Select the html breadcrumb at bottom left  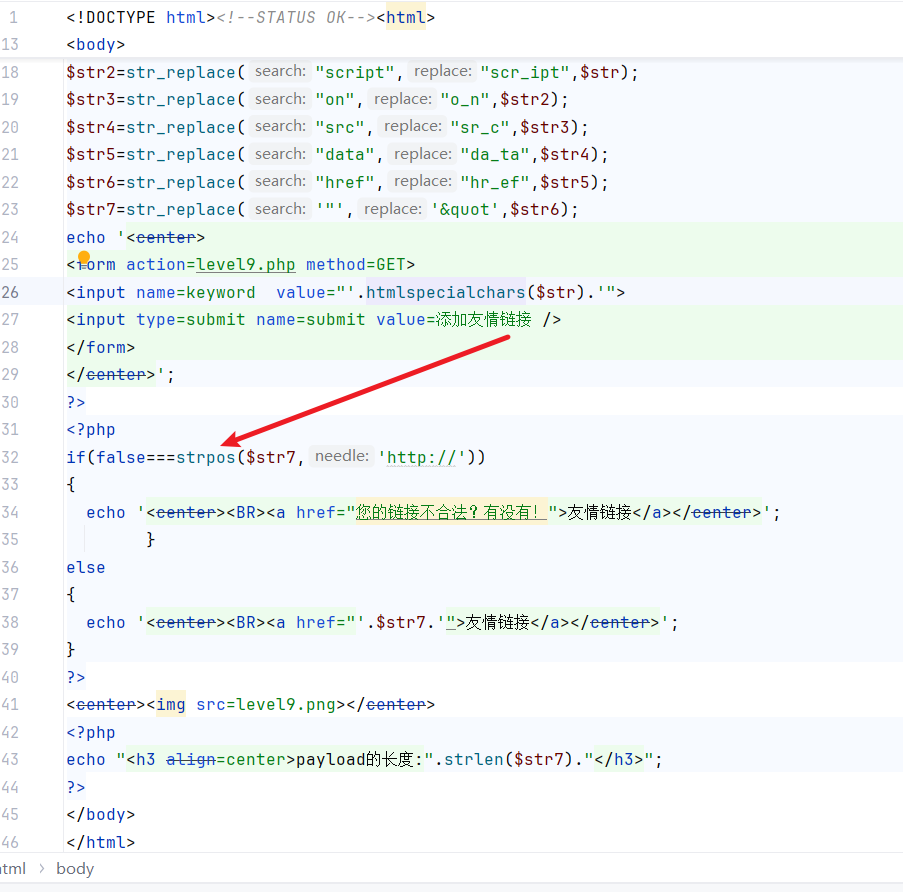pyautogui.click(x=12, y=868)
